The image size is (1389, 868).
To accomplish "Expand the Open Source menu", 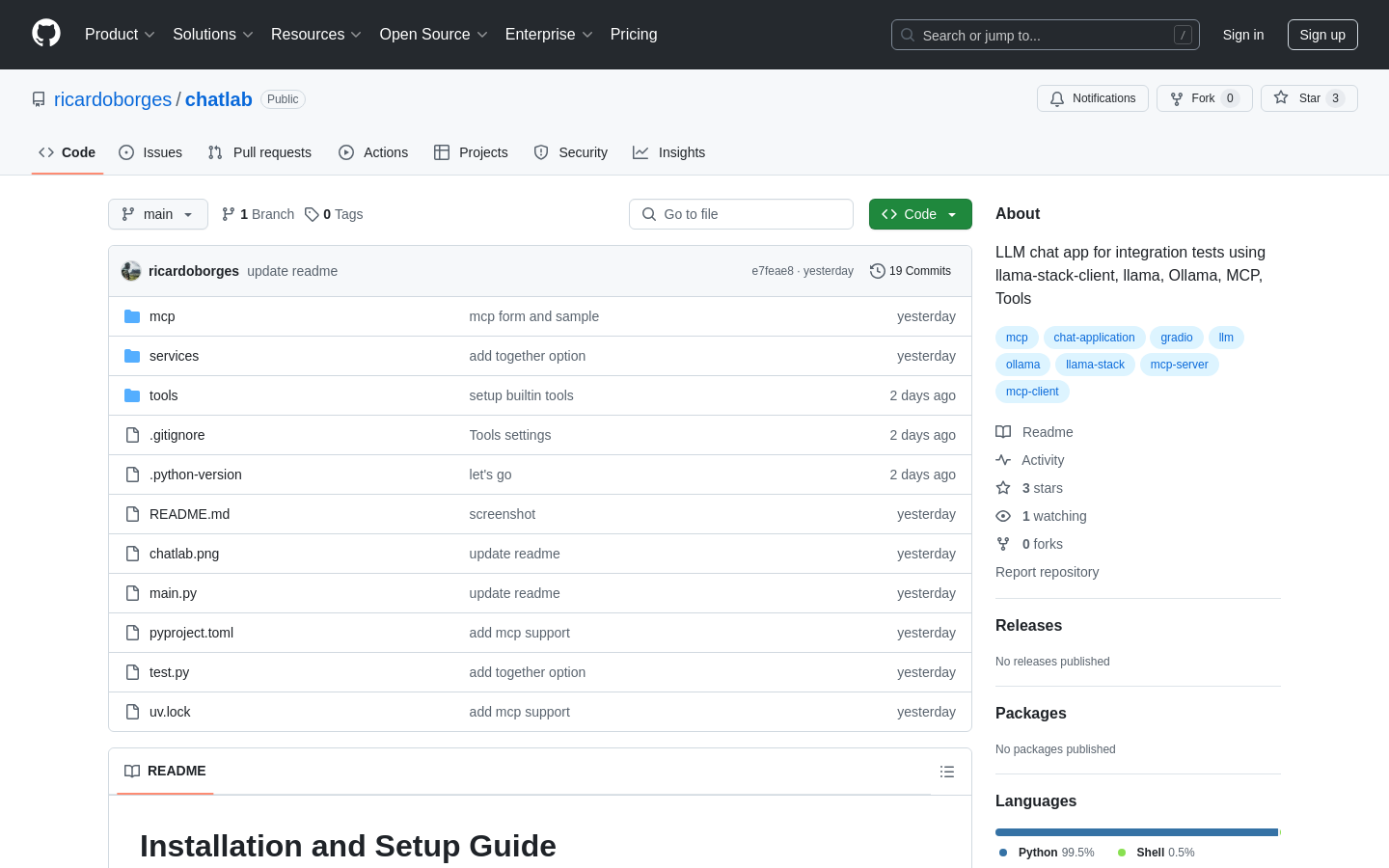I will [x=434, y=34].
